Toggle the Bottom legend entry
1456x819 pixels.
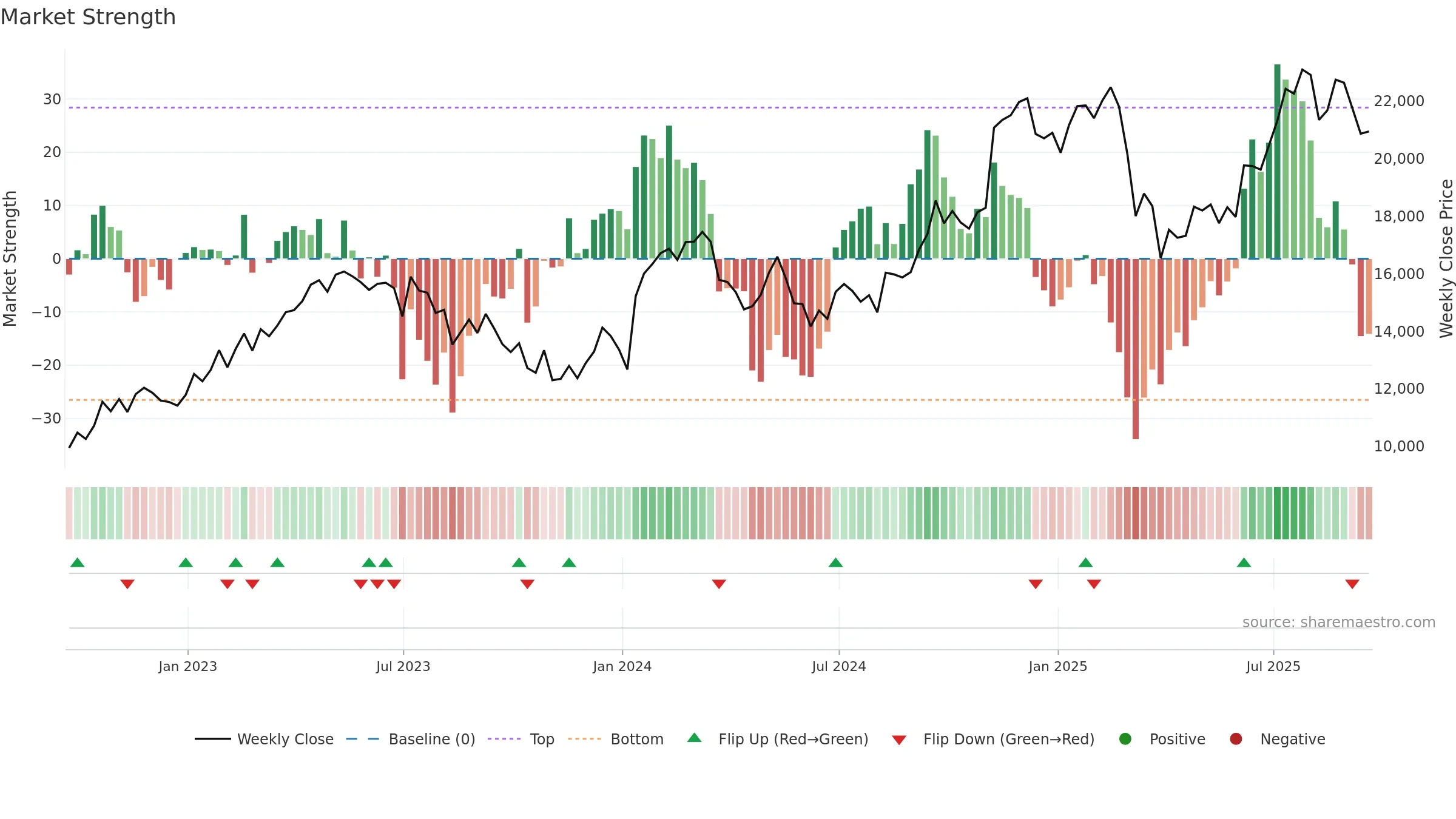point(616,739)
